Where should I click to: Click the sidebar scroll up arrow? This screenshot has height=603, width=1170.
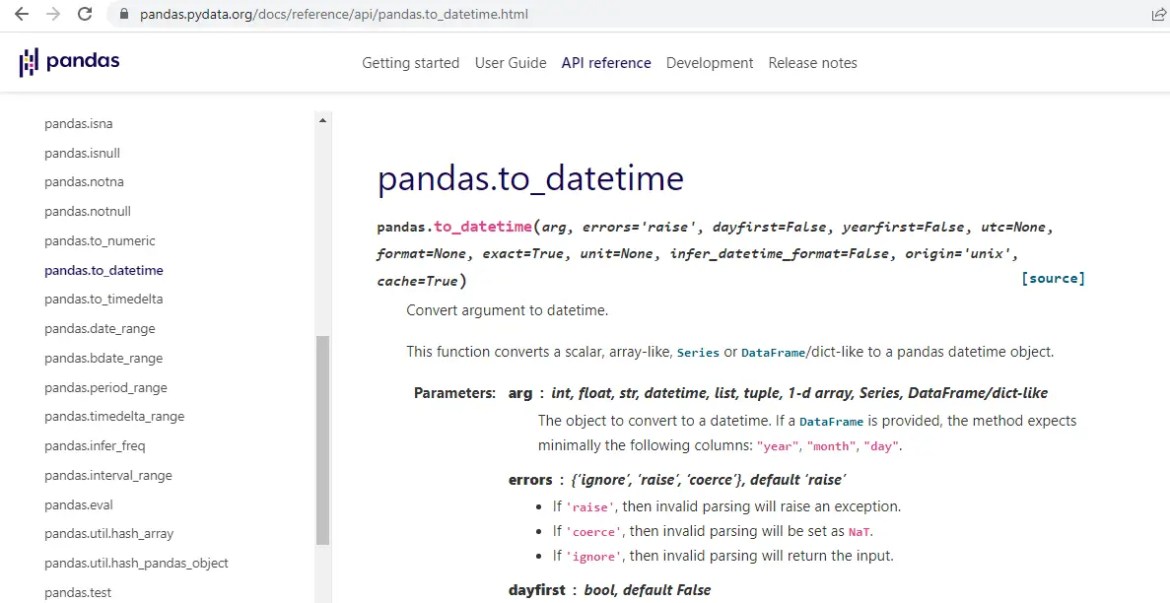(x=322, y=120)
